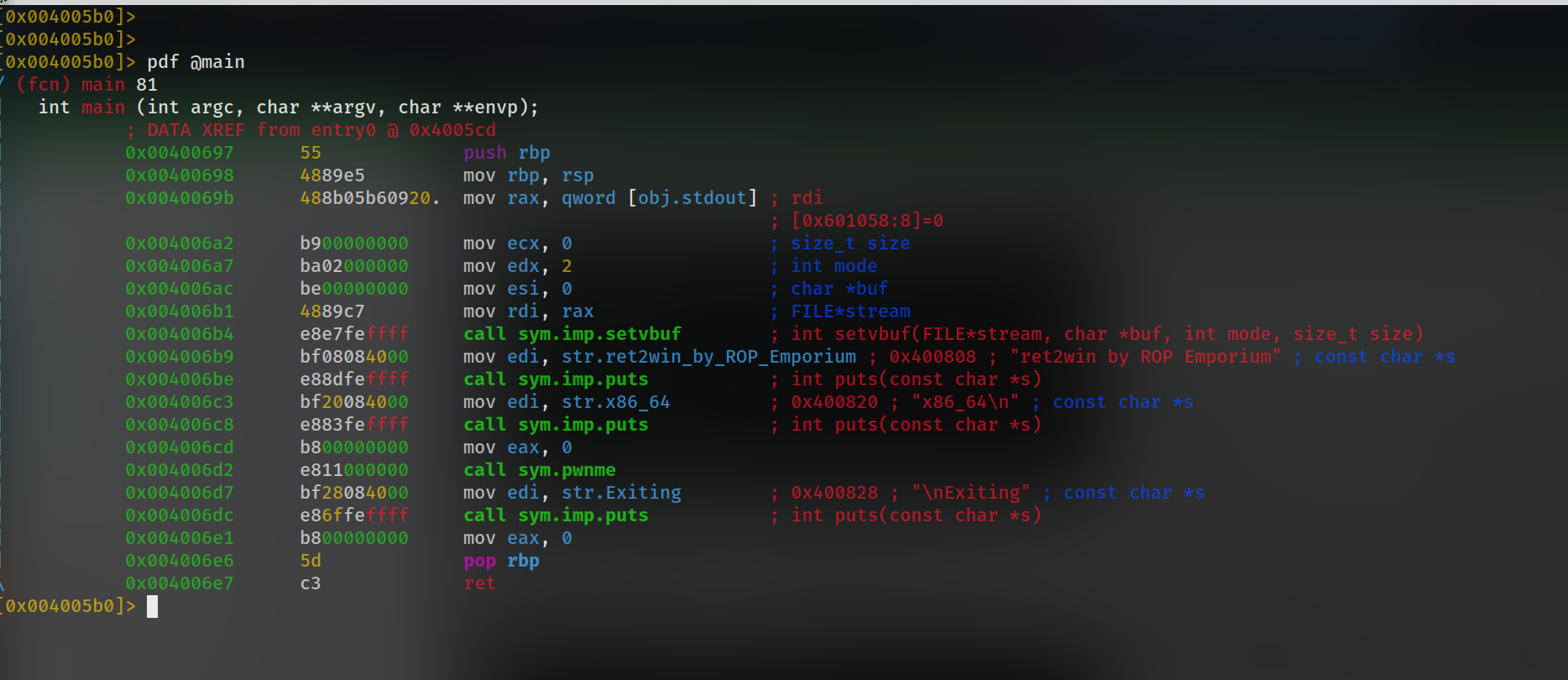The height and width of the screenshot is (680, 1568).
Task: Click 'DATA XREF from entry0' comment
Action: [311, 130]
